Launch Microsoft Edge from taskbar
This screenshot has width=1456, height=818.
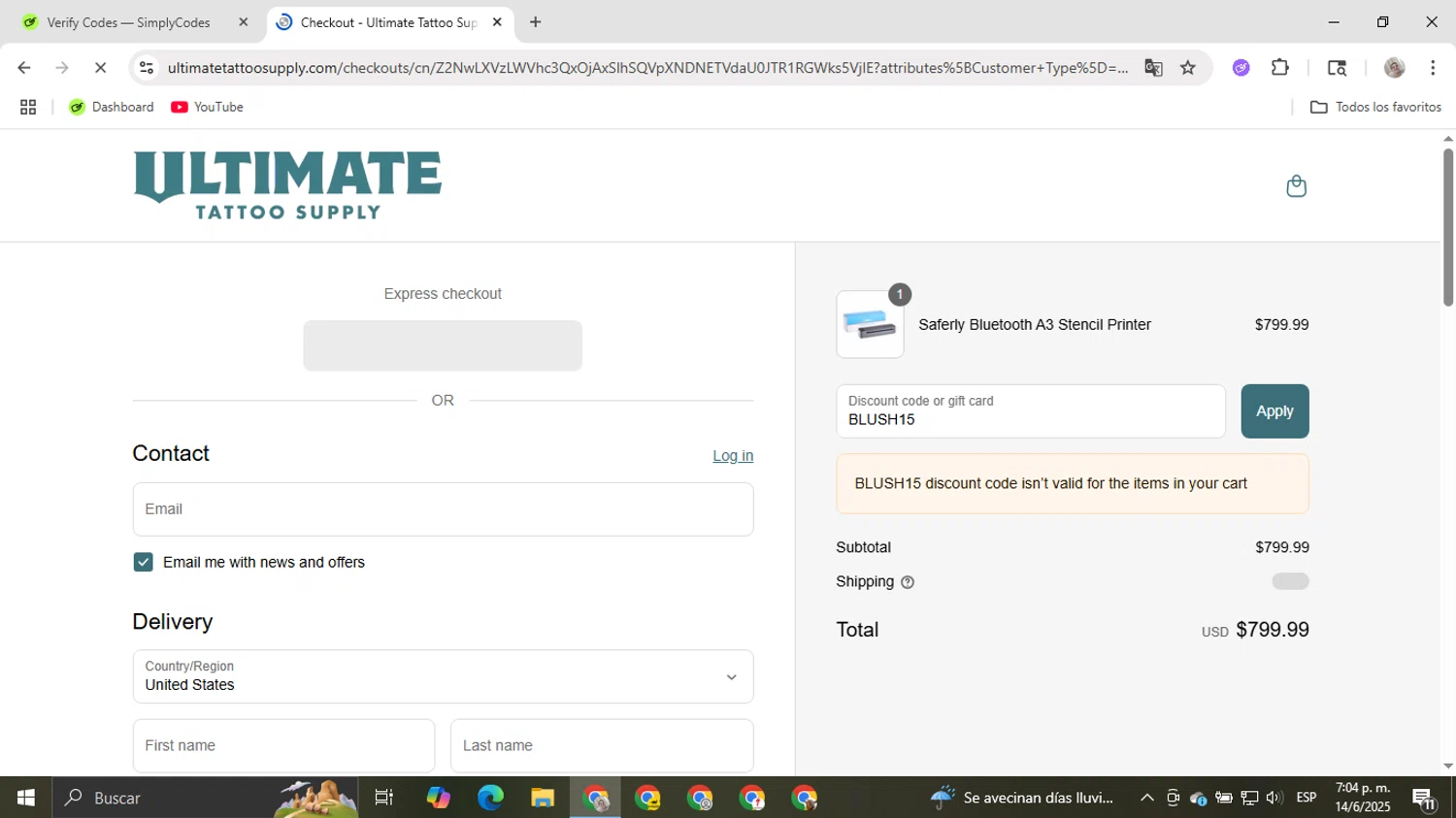point(490,798)
